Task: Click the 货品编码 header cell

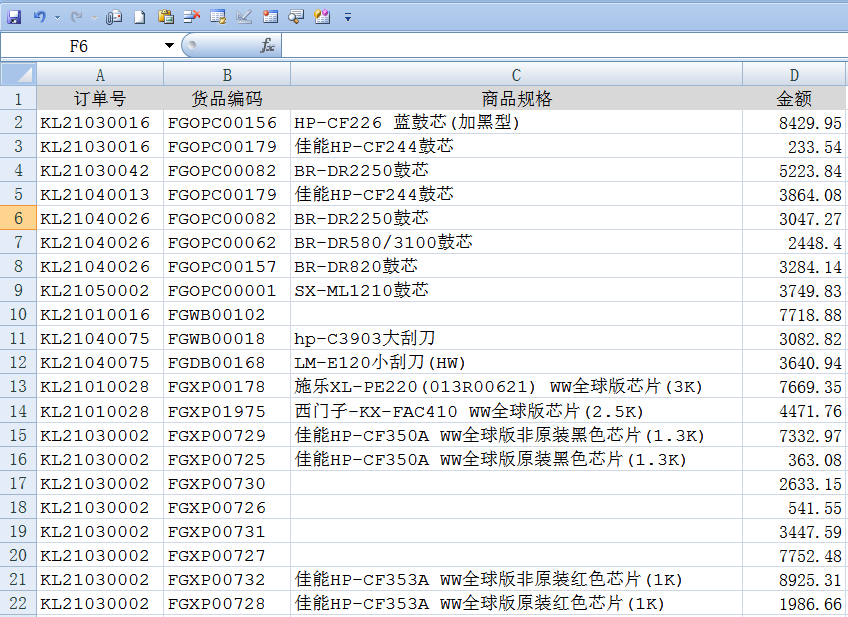Action: (x=227, y=98)
